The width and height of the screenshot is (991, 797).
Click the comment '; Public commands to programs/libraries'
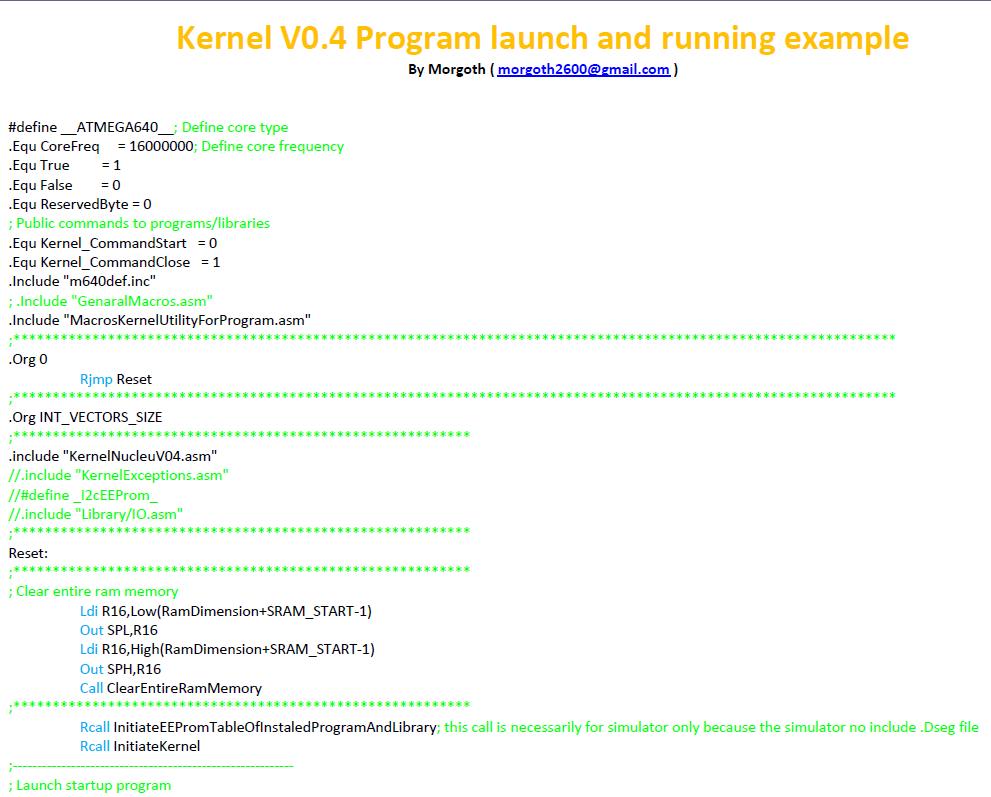(139, 223)
